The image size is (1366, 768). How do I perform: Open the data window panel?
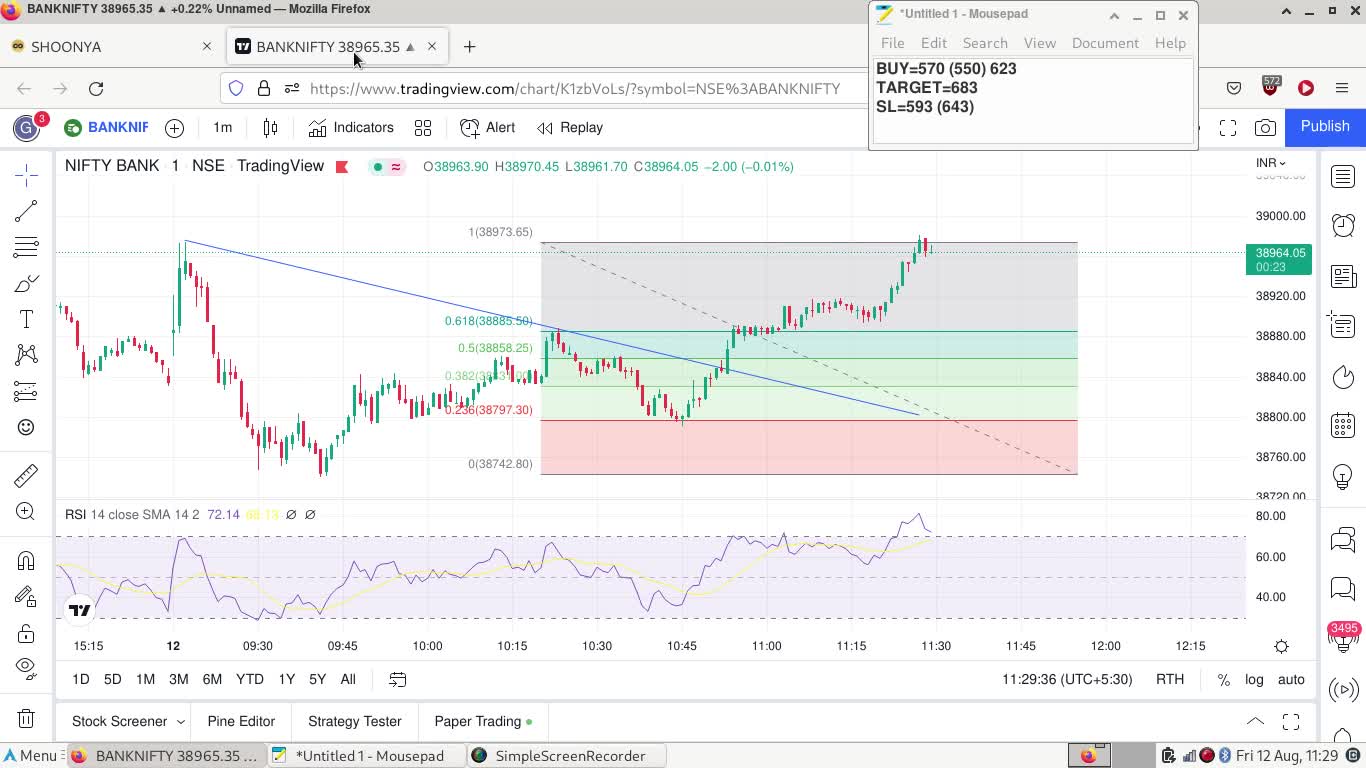tap(1343, 325)
